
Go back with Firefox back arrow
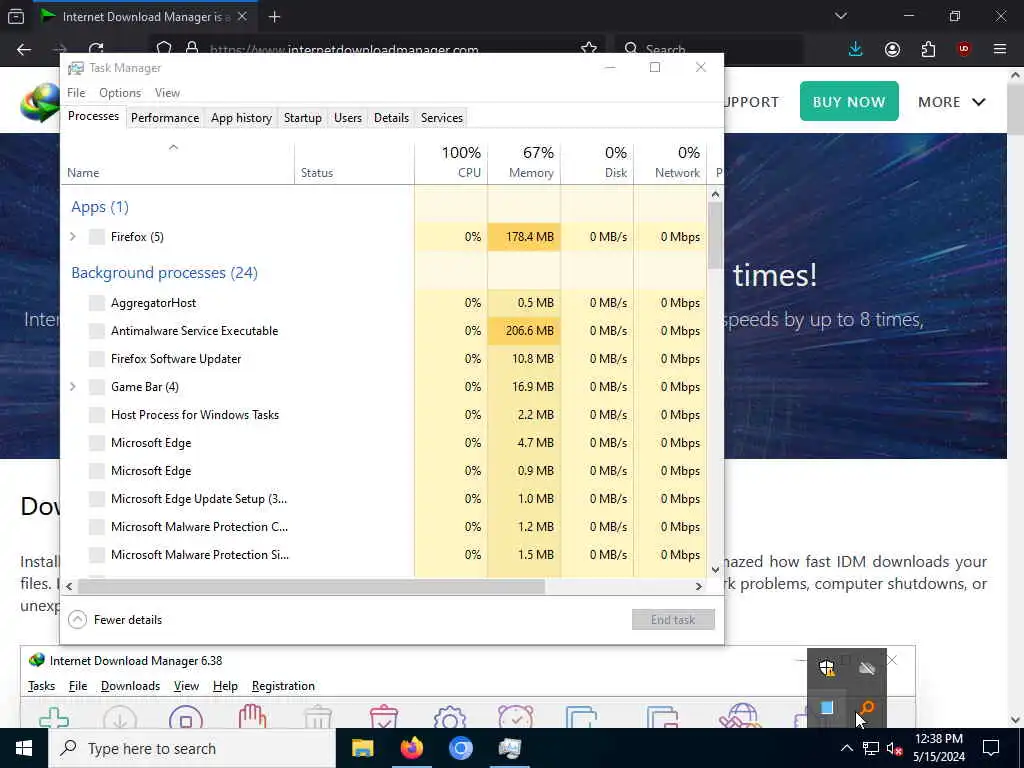pos(24,49)
